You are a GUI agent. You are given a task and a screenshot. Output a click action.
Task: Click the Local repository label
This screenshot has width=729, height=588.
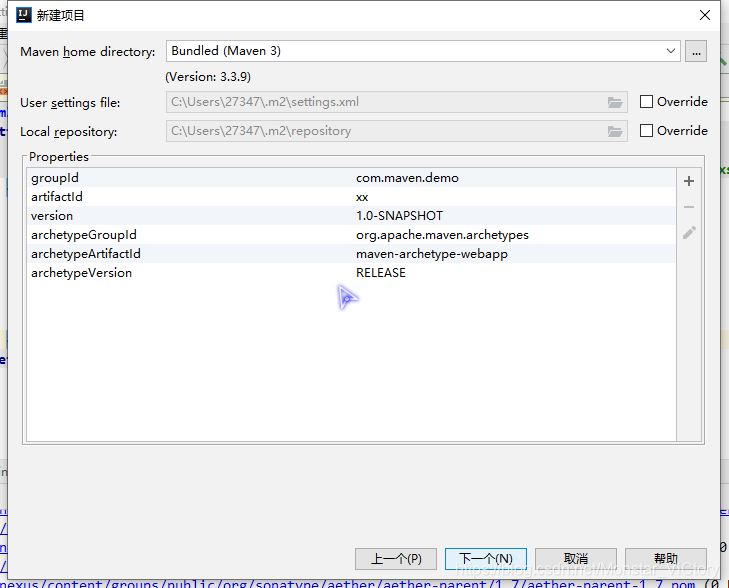point(69,132)
